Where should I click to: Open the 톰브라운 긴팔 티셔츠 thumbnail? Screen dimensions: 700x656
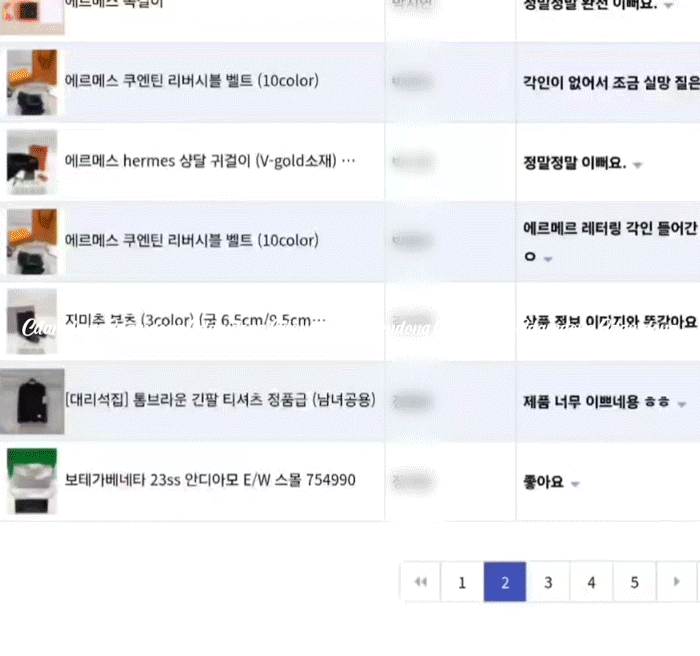pos(32,401)
